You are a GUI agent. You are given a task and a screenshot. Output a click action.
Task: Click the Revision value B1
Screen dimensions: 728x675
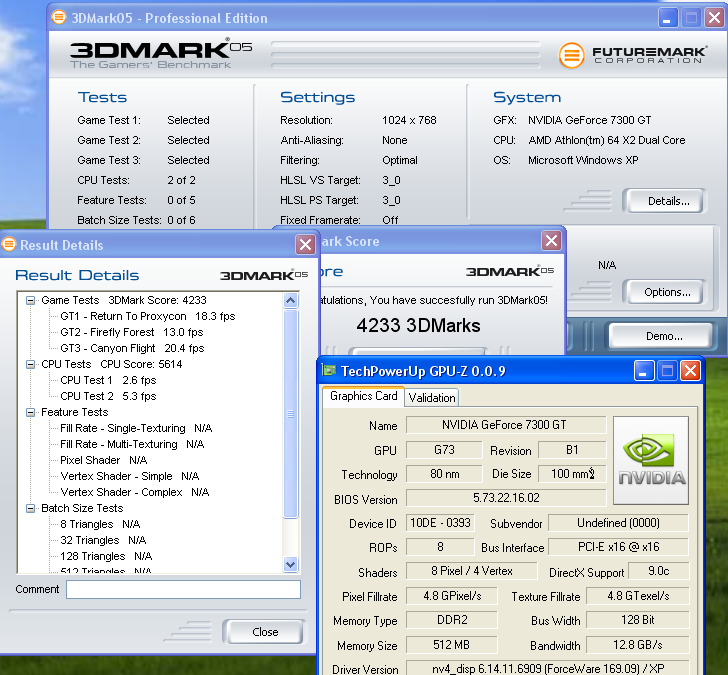[572, 449]
